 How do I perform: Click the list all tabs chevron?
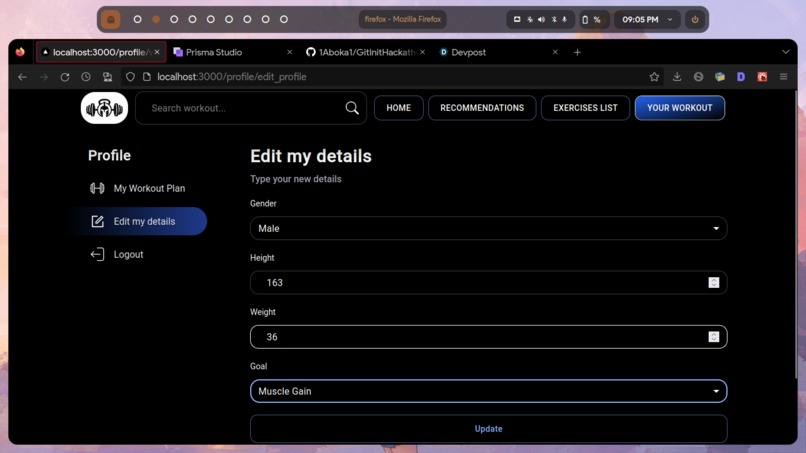[785, 52]
